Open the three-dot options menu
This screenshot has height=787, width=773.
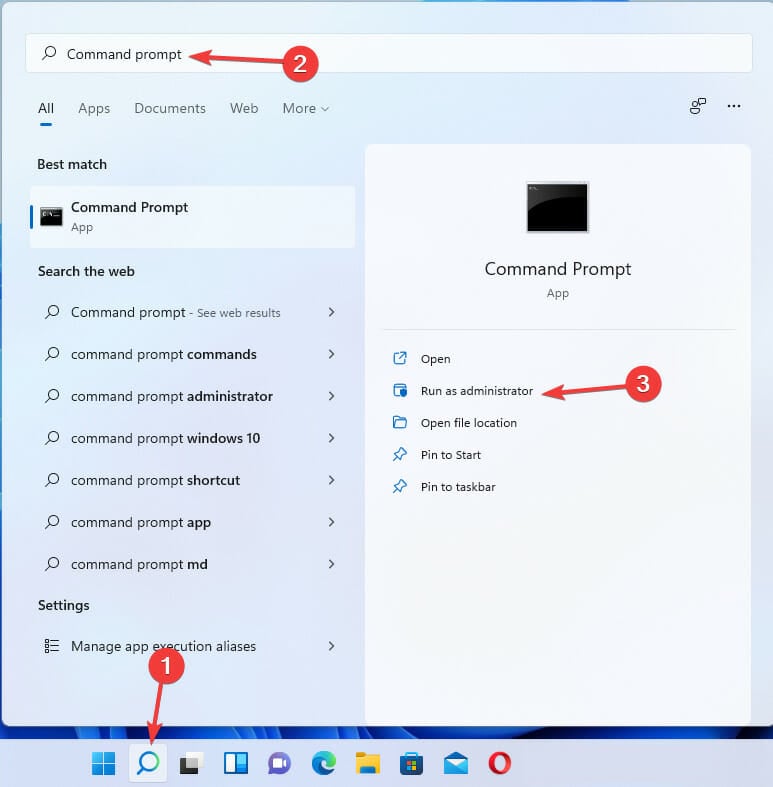(x=734, y=106)
